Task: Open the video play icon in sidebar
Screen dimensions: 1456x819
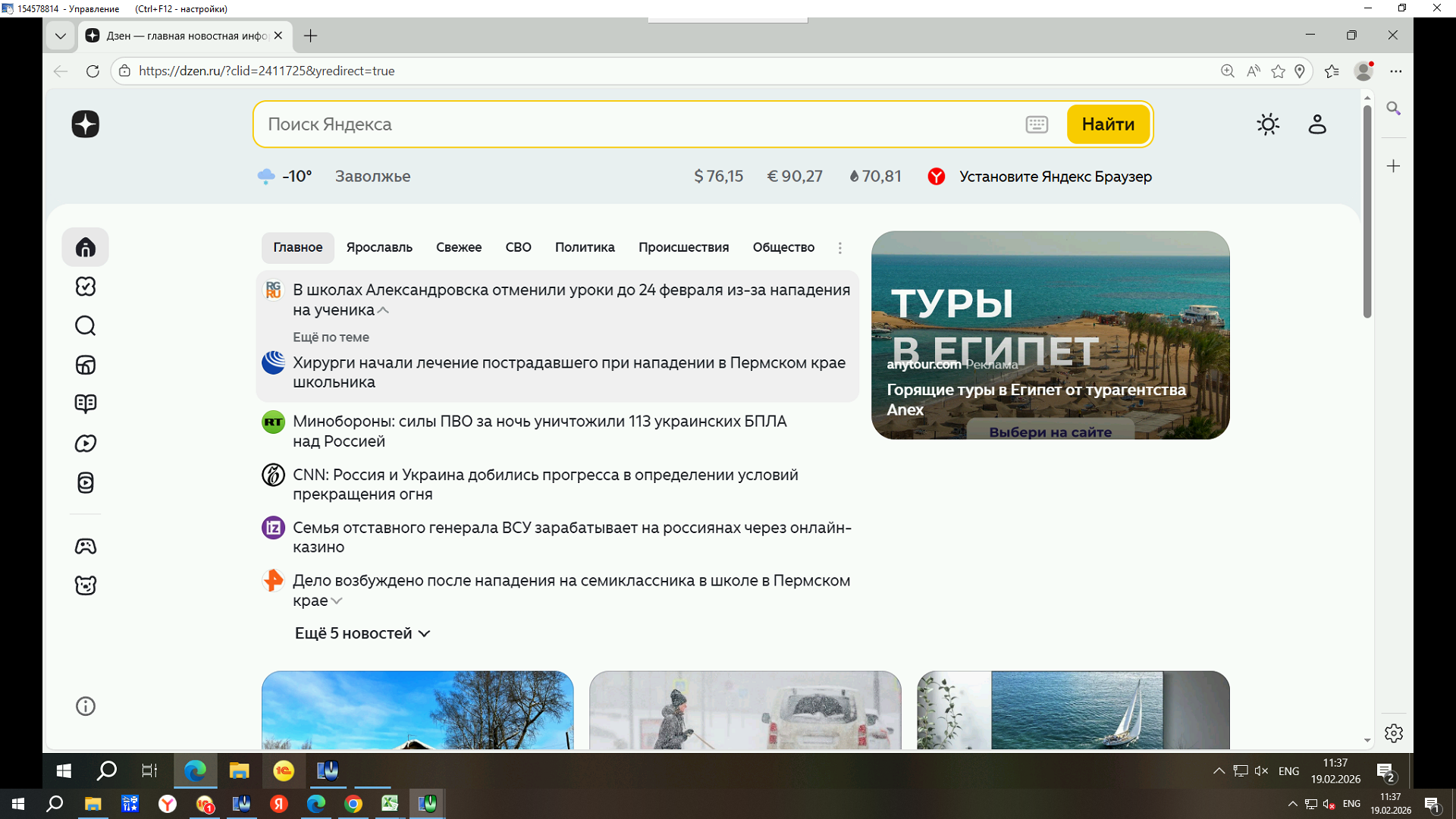Action: coord(85,444)
